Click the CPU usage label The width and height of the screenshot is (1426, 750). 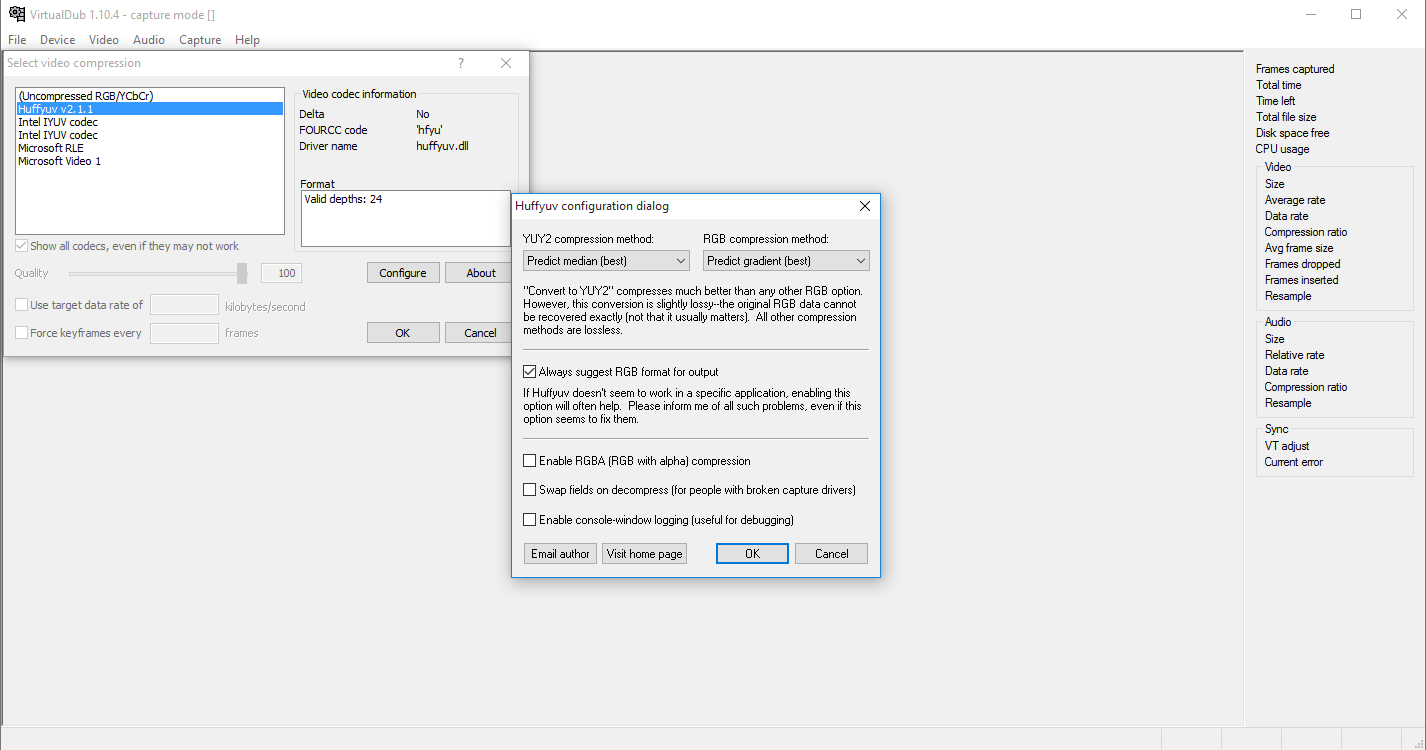1281,149
